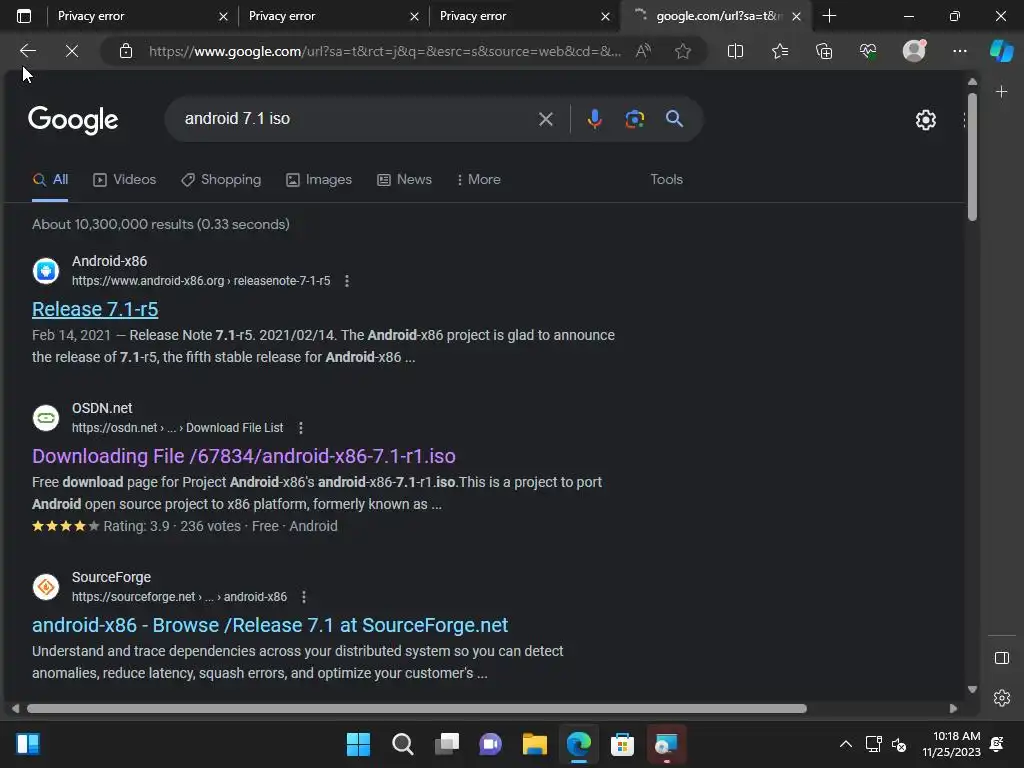Open Read aloud in address bar
Image resolution: width=1024 pixels, height=768 pixels.
(x=643, y=51)
